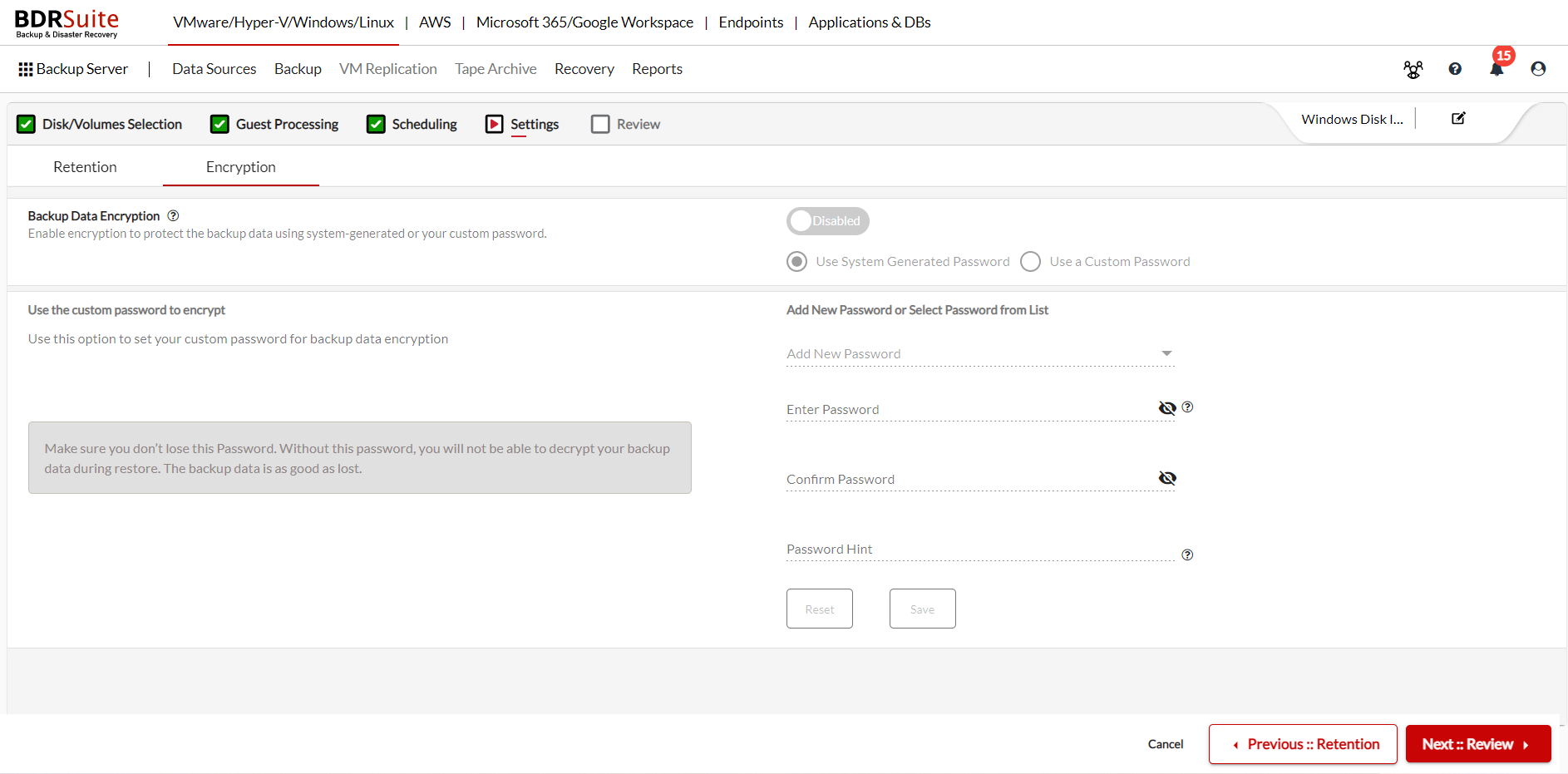Show password in Enter Password field
This screenshot has width=1568, height=774.
(1167, 408)
